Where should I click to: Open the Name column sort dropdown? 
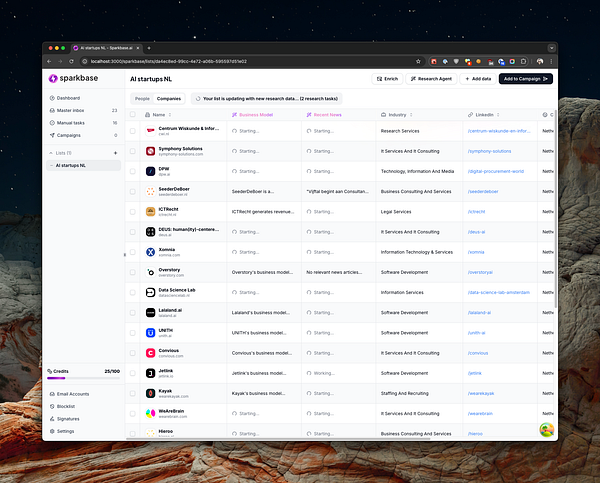(170, 115)
